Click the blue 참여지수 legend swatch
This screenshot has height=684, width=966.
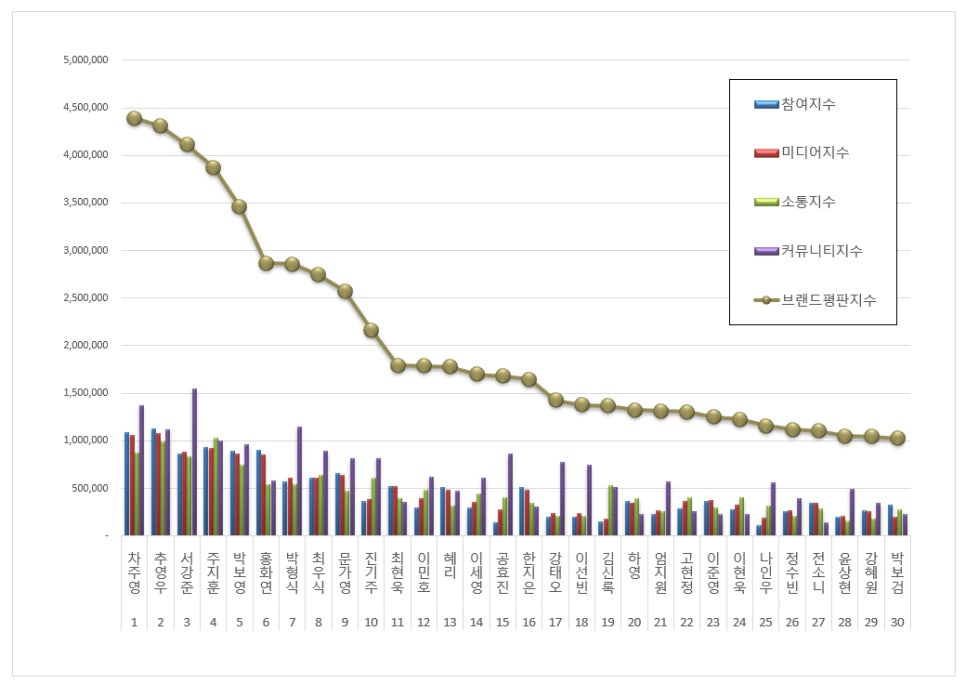(767, 104)
